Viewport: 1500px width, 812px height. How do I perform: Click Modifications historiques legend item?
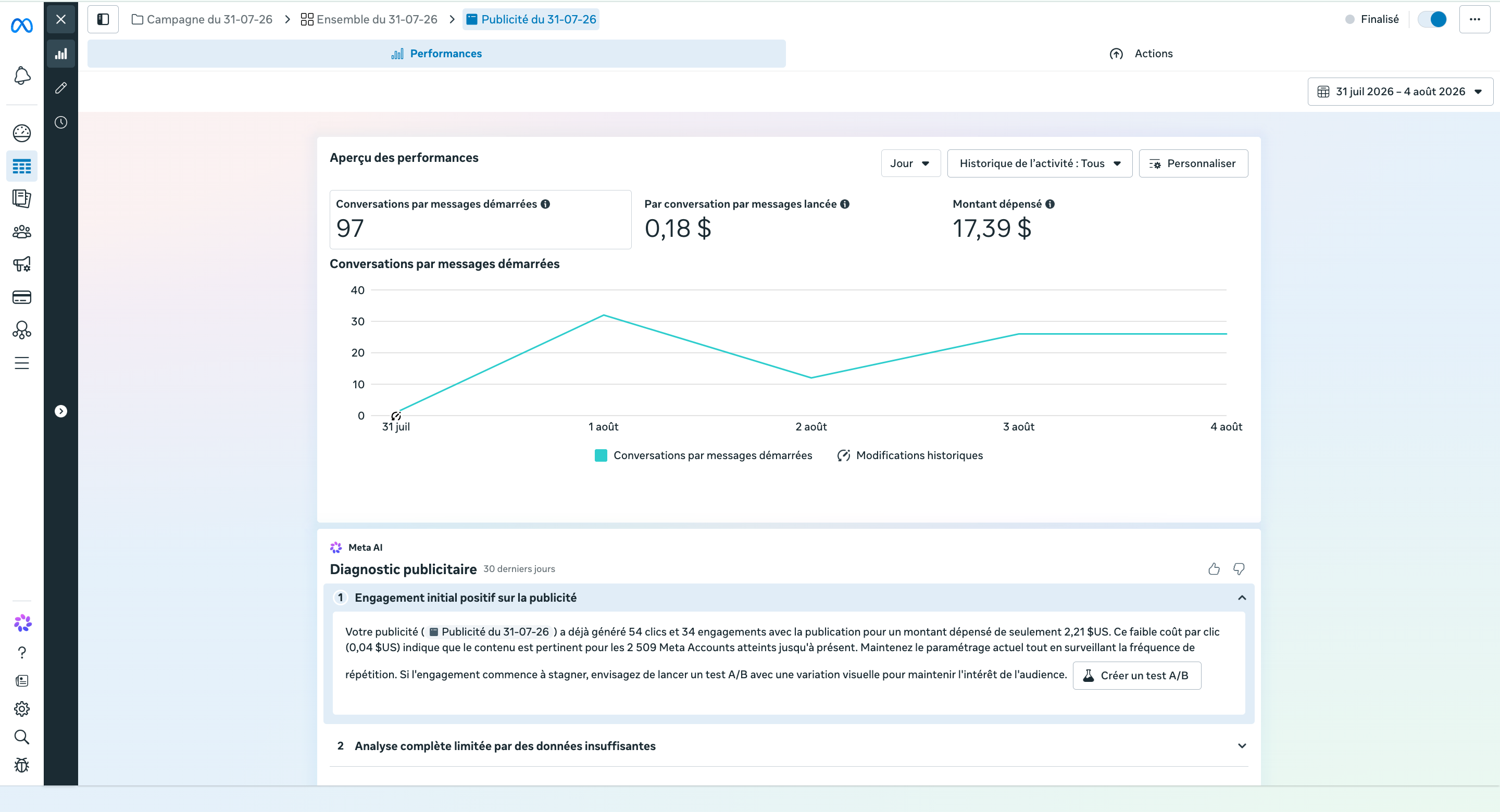[x=910, y=455]
